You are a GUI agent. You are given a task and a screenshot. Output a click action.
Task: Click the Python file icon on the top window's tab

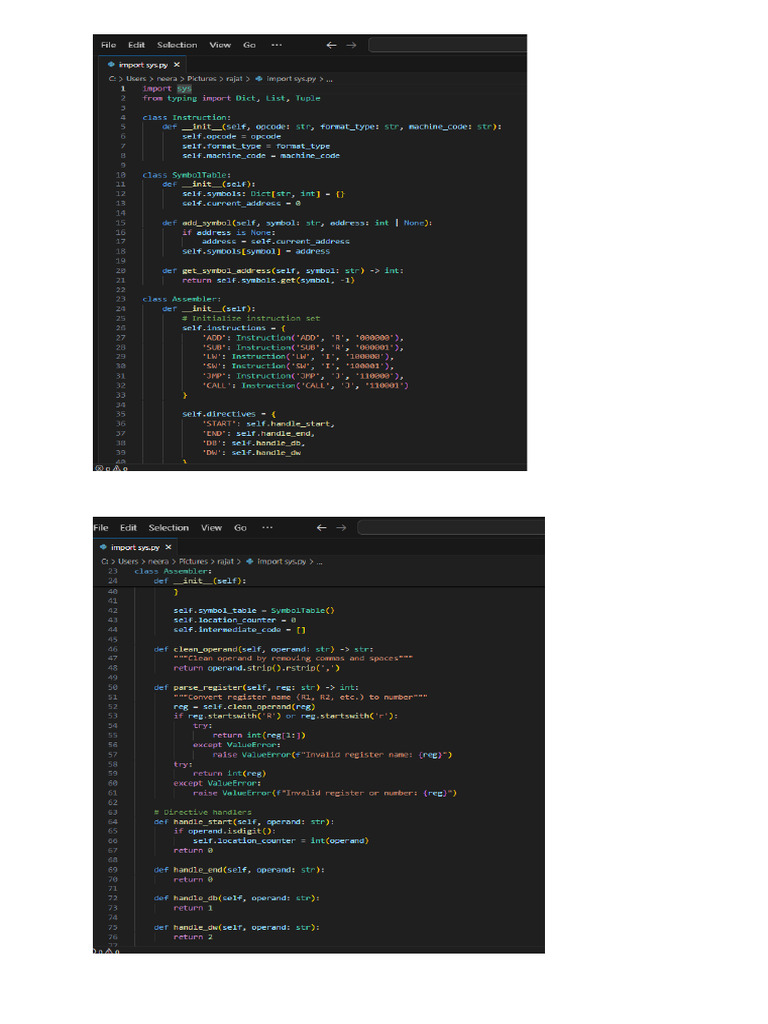[111, 65]
